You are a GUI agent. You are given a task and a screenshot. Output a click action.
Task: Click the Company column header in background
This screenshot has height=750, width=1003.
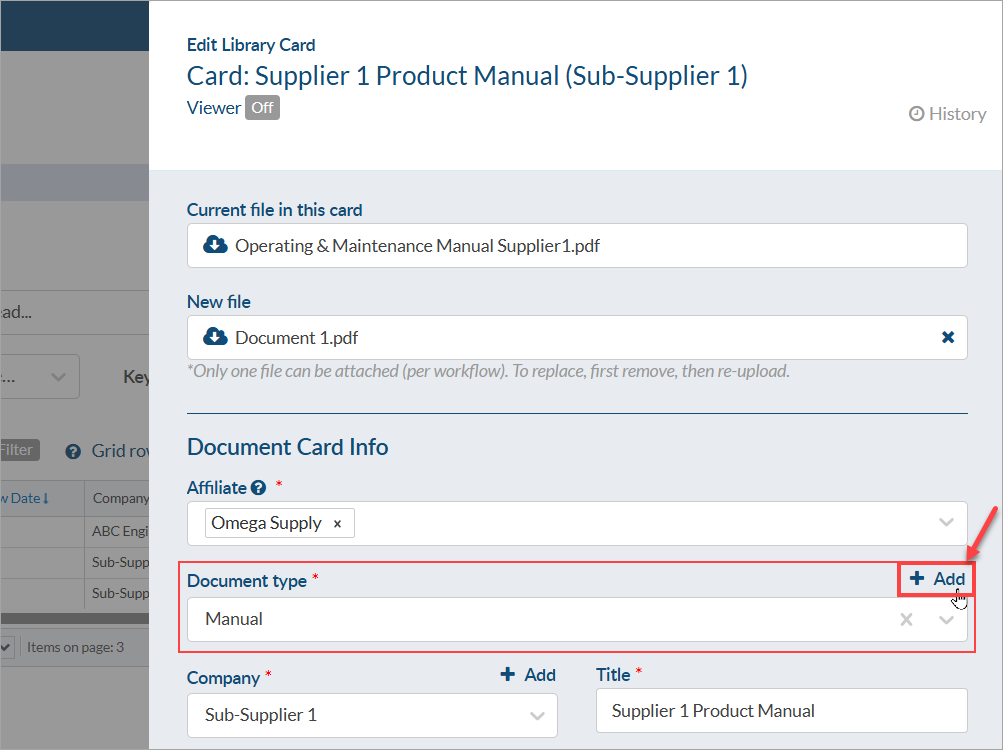(120, 498)
